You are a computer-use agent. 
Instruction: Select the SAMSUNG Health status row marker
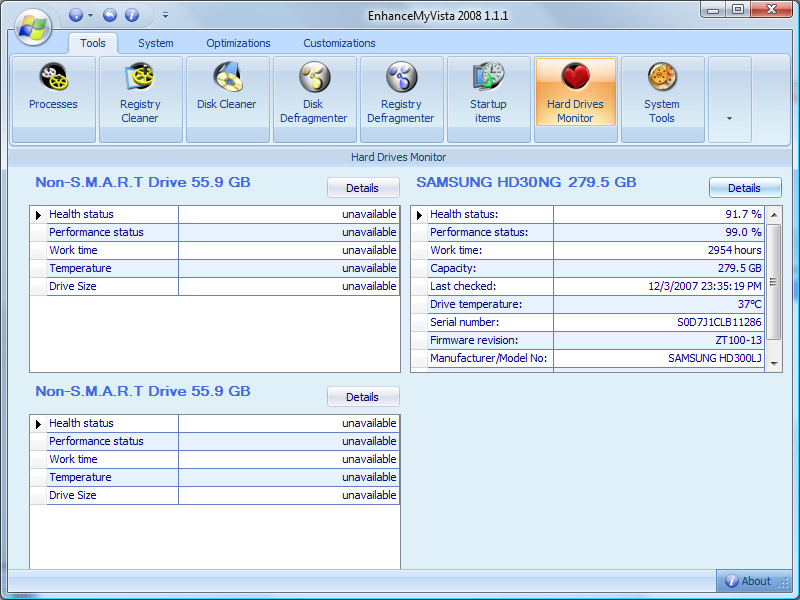point(419,215)
